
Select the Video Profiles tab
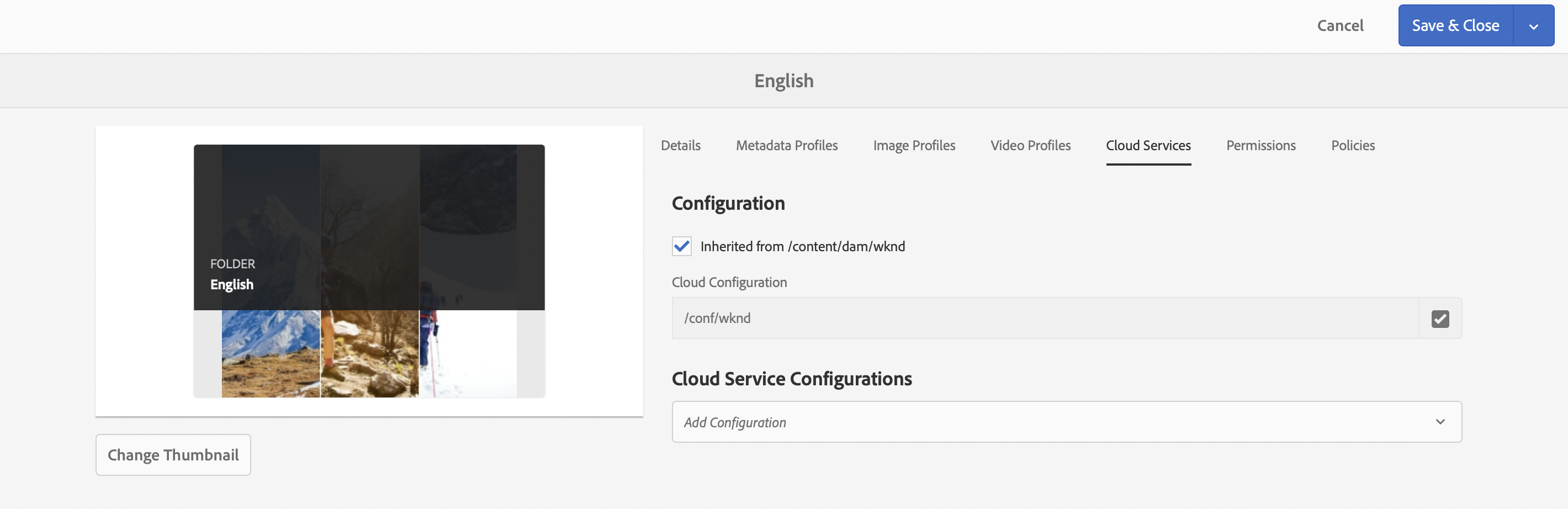1030,146
